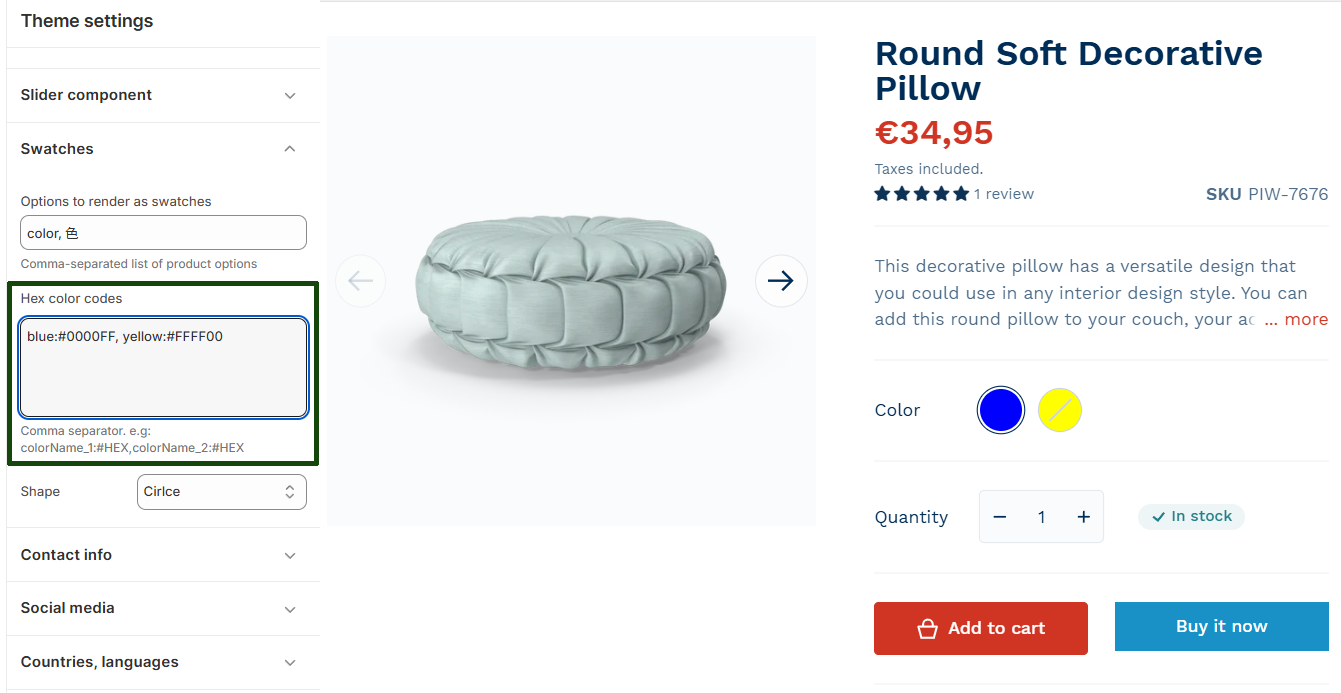Select the blue color swatch
The height and width of the screenshot is (693, 1341).
click(x=1001, y=410)
